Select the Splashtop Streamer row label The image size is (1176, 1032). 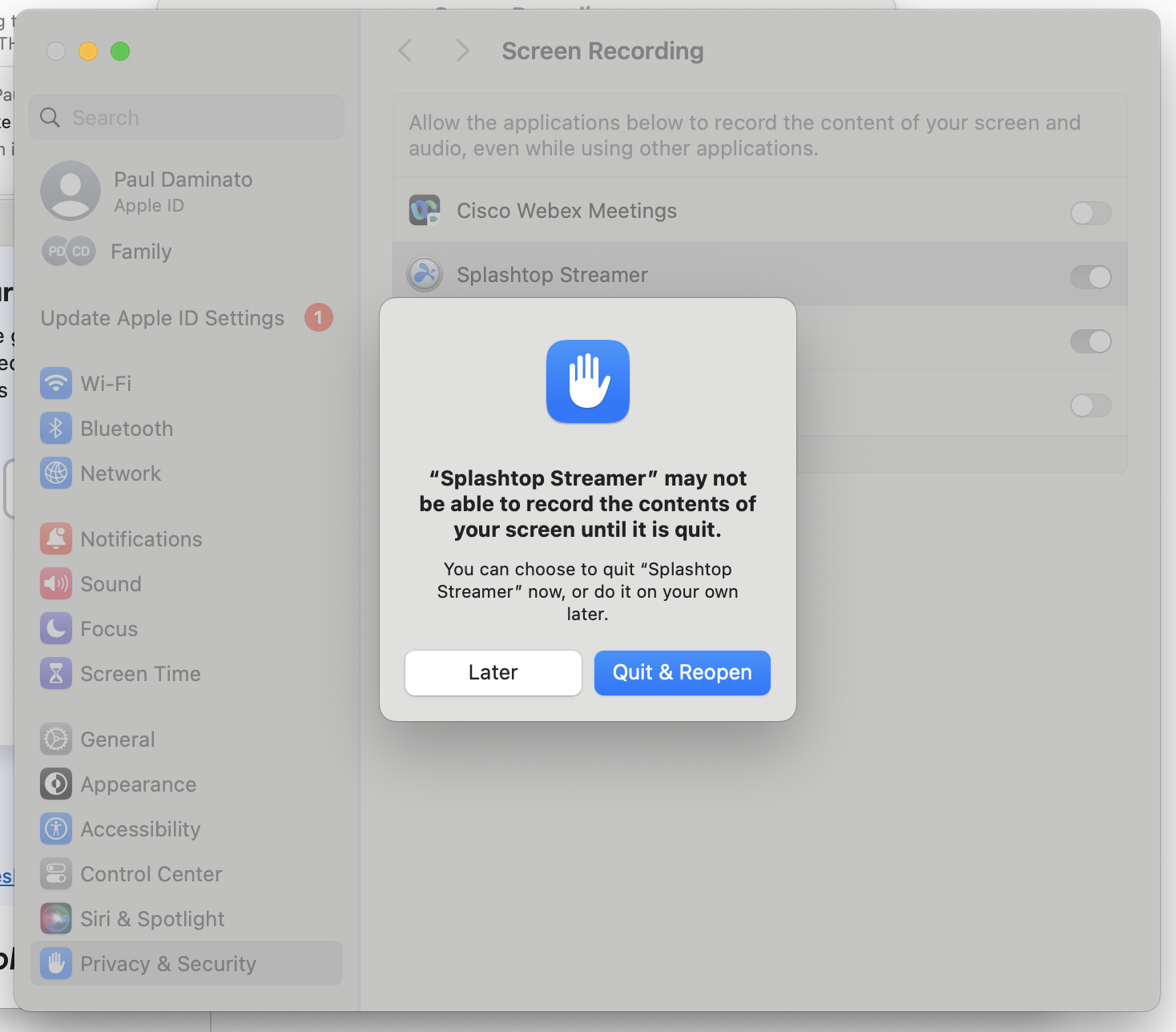pyautogui.click(x=553, y=275)
